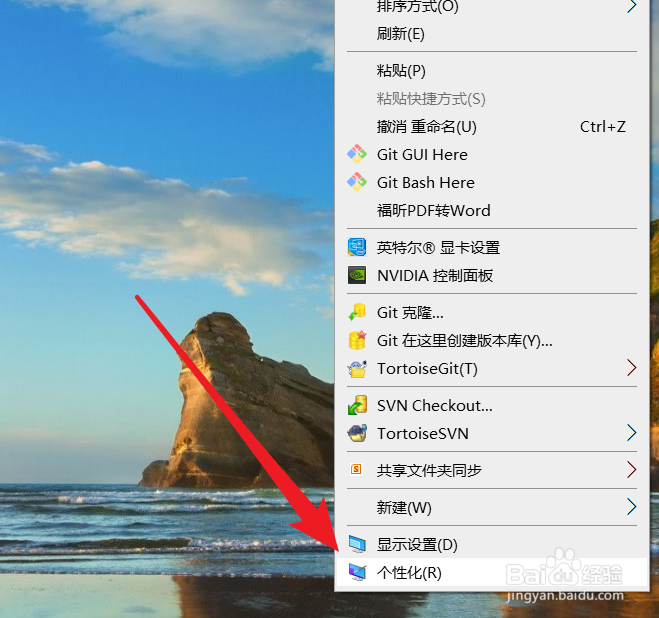
Task: Click the Git clone icon
Action: coord(357,312)
